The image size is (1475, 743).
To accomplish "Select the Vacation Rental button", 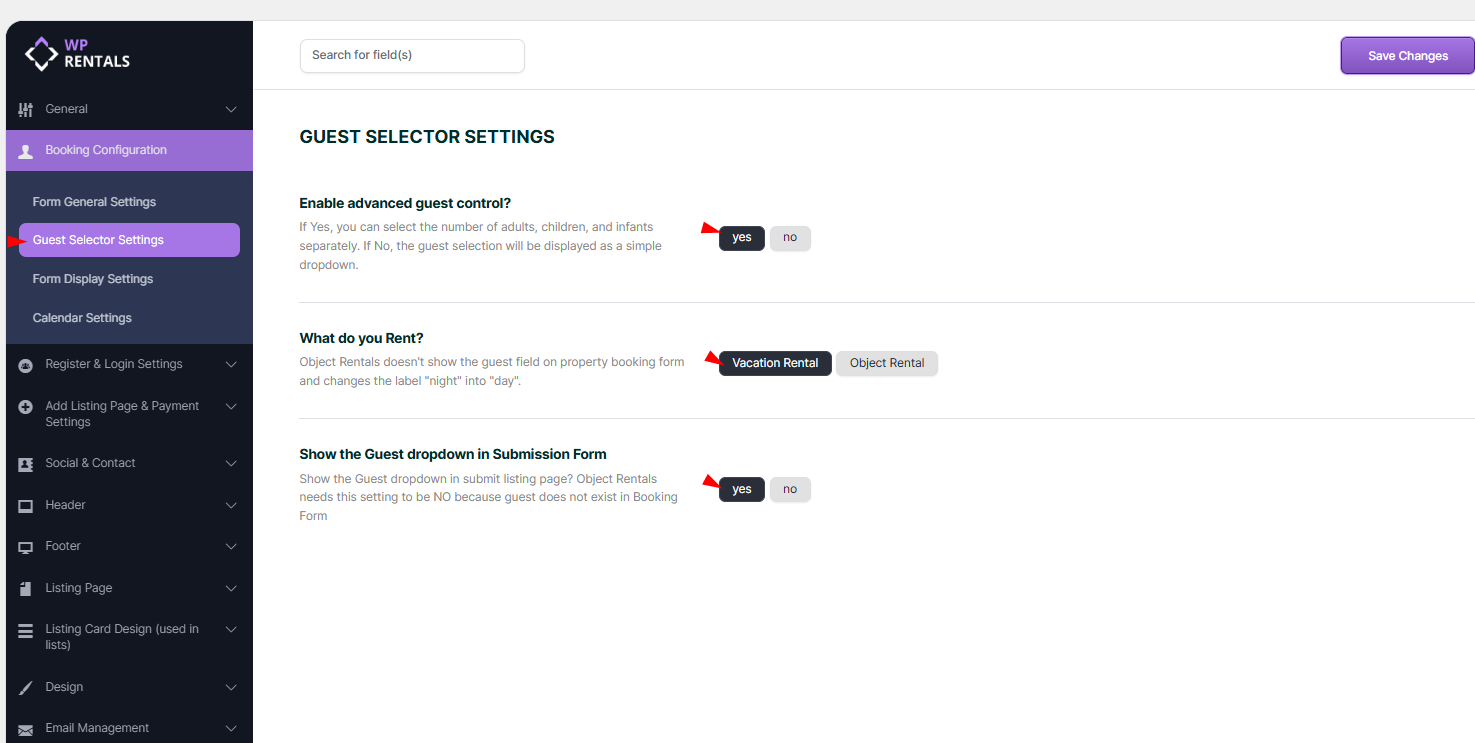I will (x=775, y=363).
